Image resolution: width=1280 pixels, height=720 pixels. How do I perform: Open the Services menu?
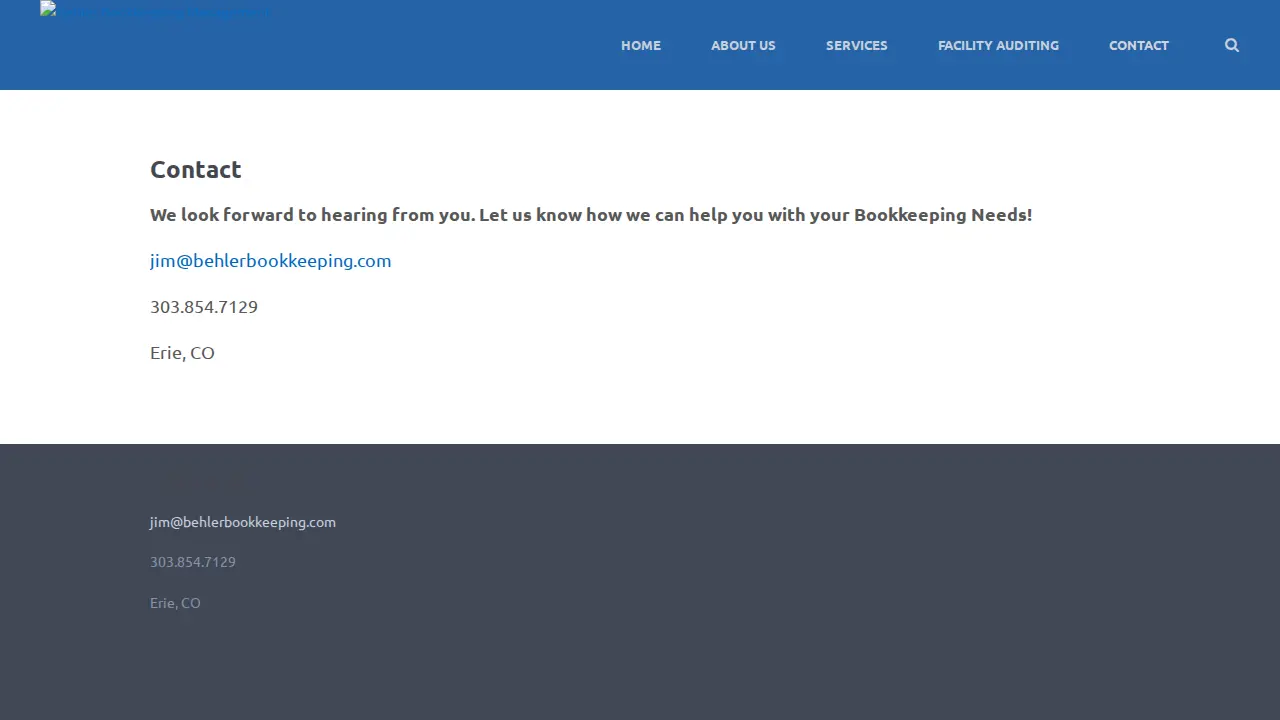click(x=857, y=45)
